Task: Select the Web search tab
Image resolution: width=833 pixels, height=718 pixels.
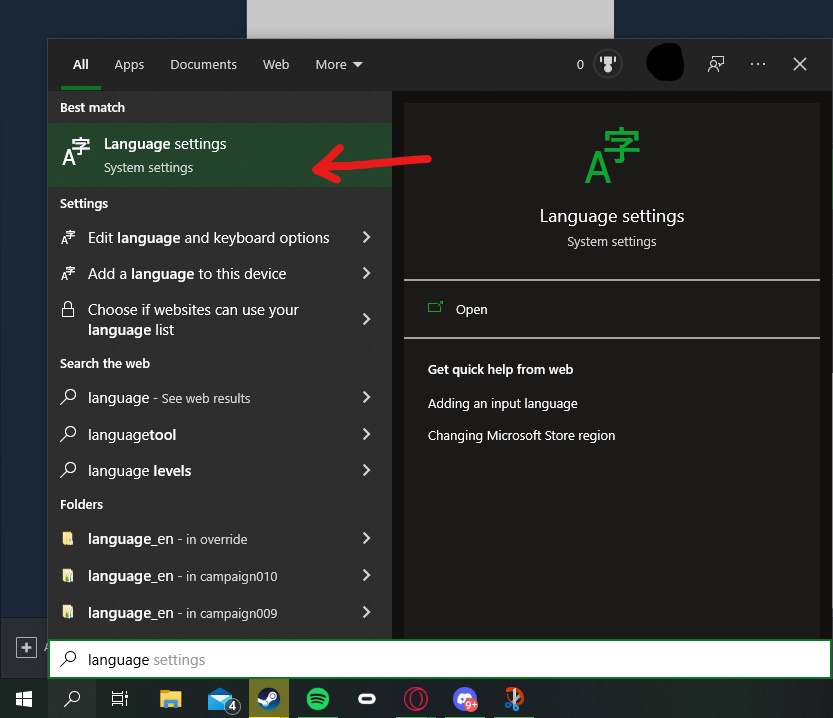Action: click(x=276, y=64)
